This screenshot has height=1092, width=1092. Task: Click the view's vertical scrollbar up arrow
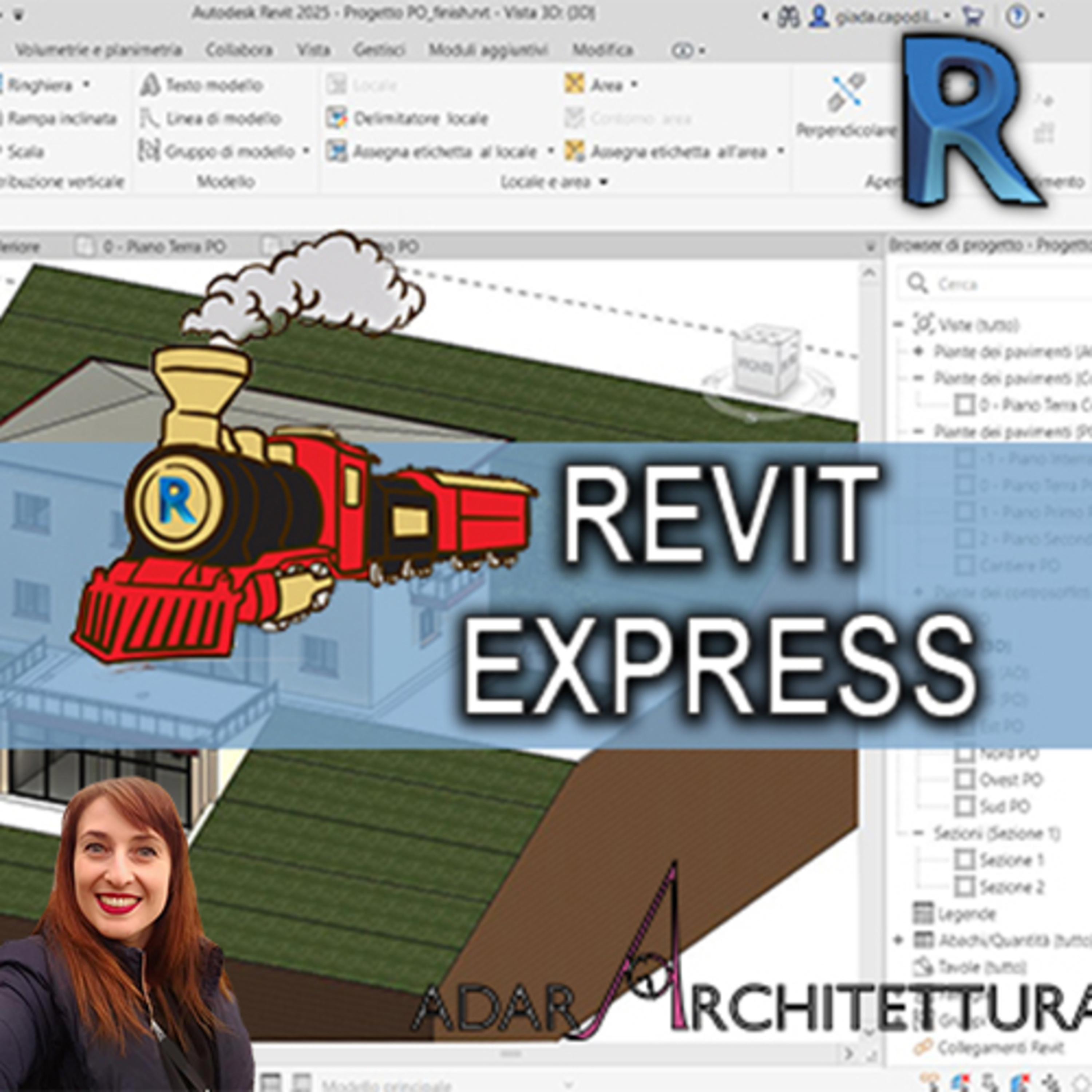click(869, 273)
